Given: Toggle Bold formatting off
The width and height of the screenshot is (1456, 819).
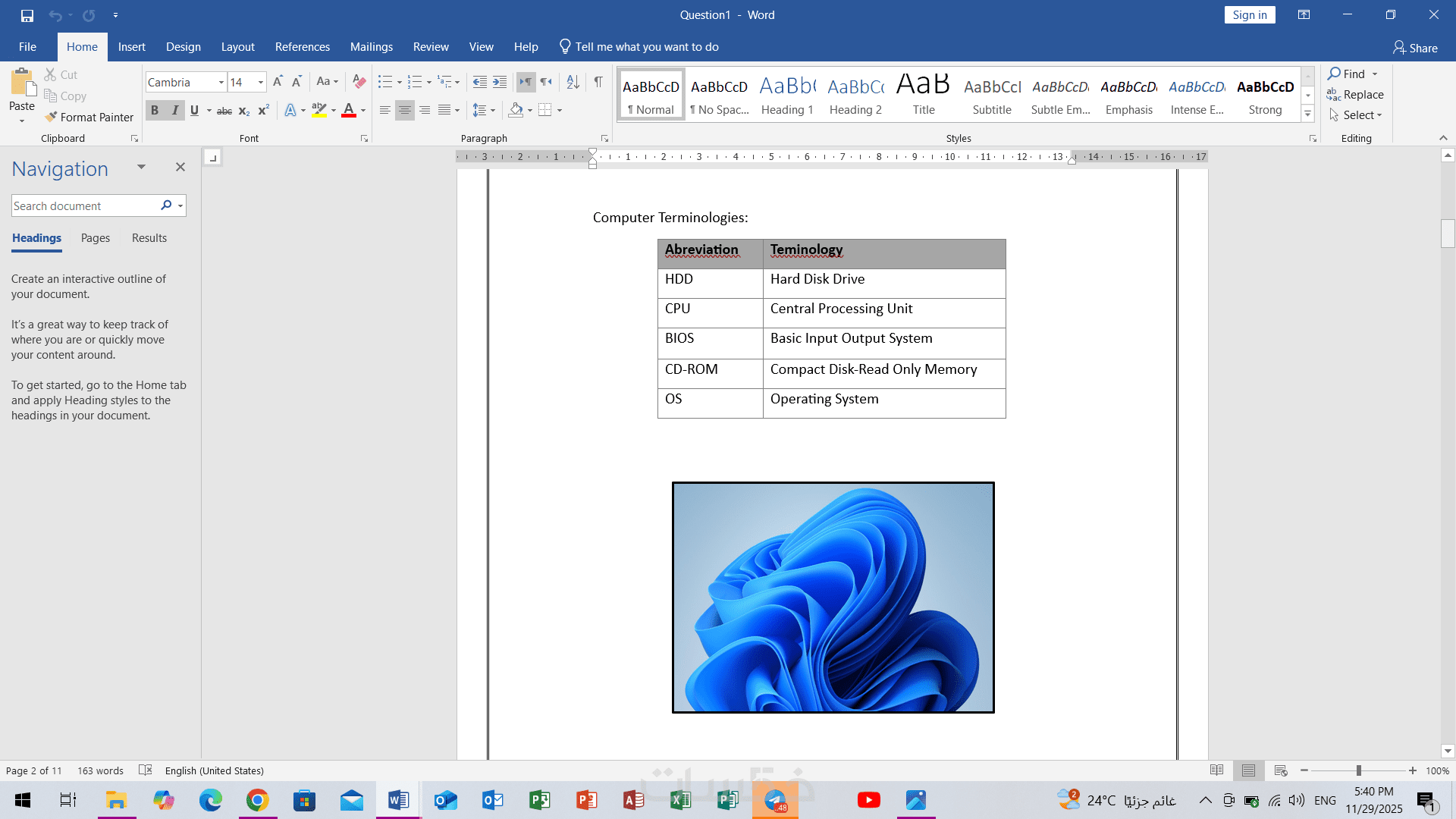Looking at the screenshot, I should click(x=155, y=111).
